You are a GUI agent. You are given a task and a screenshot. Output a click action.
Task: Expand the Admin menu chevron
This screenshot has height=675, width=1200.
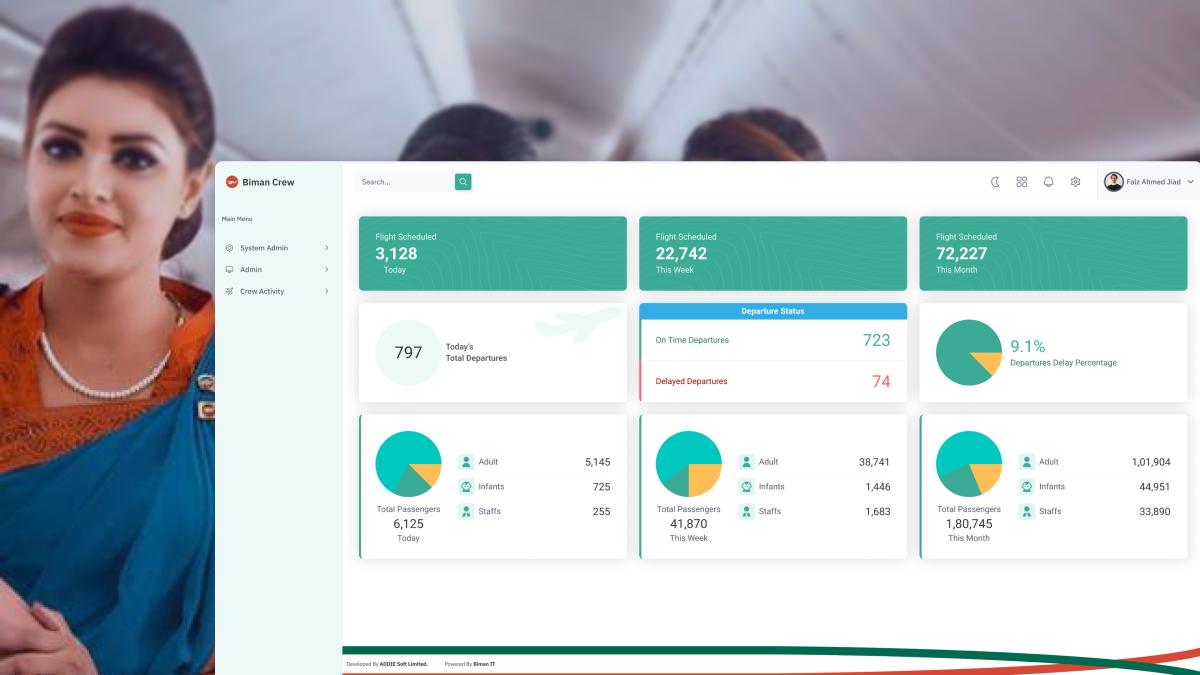click(326, 270)
